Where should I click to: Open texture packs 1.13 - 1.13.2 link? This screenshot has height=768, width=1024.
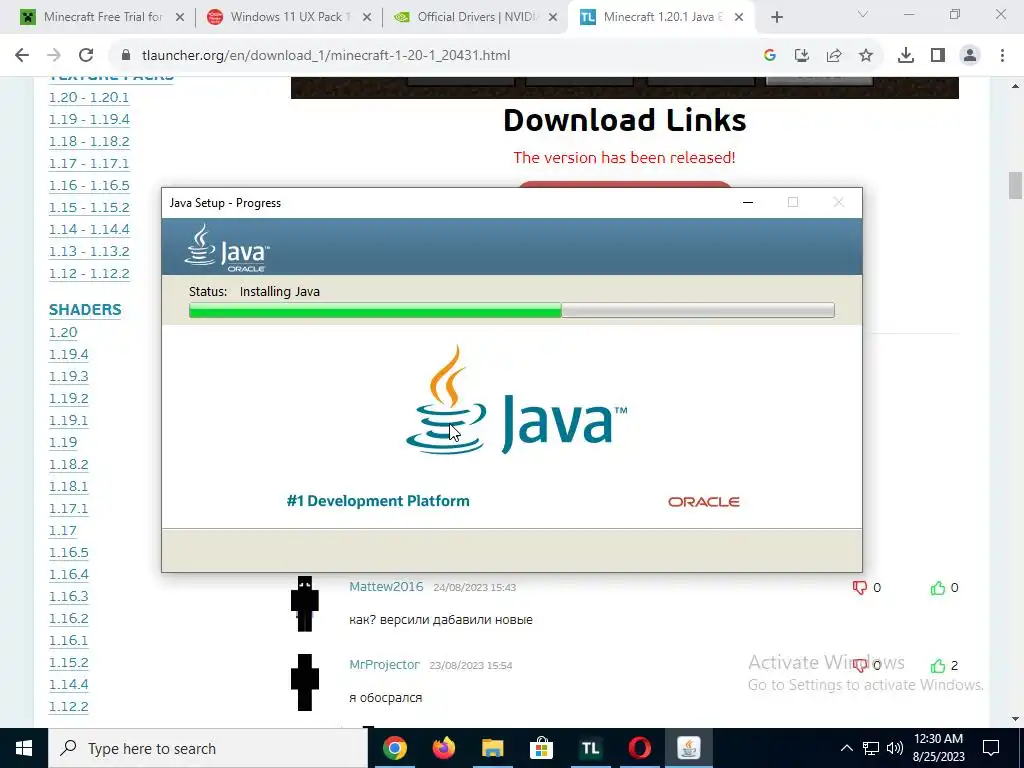pos(89,251)
